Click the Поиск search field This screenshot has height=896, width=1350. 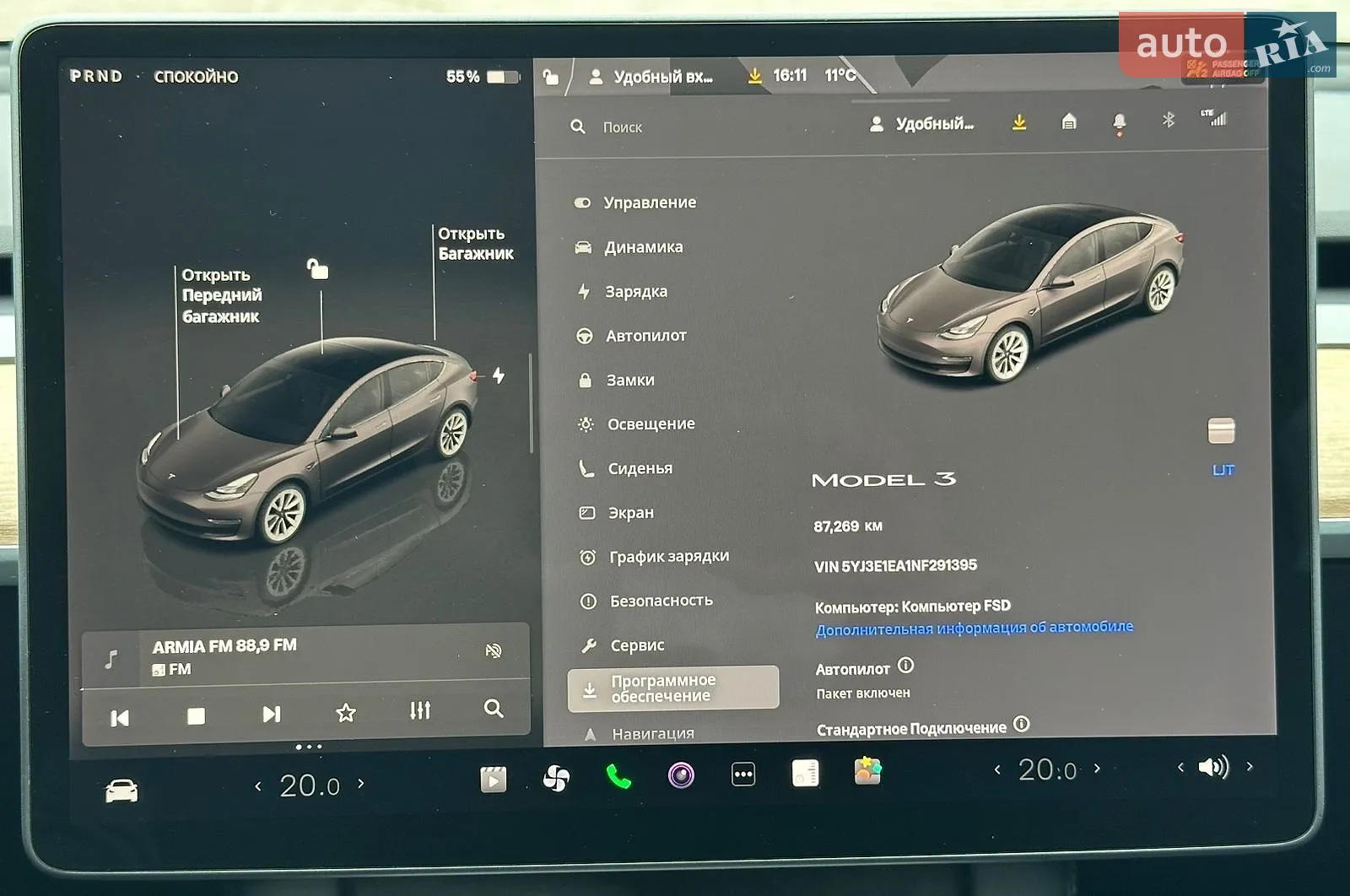pos(623,127)
